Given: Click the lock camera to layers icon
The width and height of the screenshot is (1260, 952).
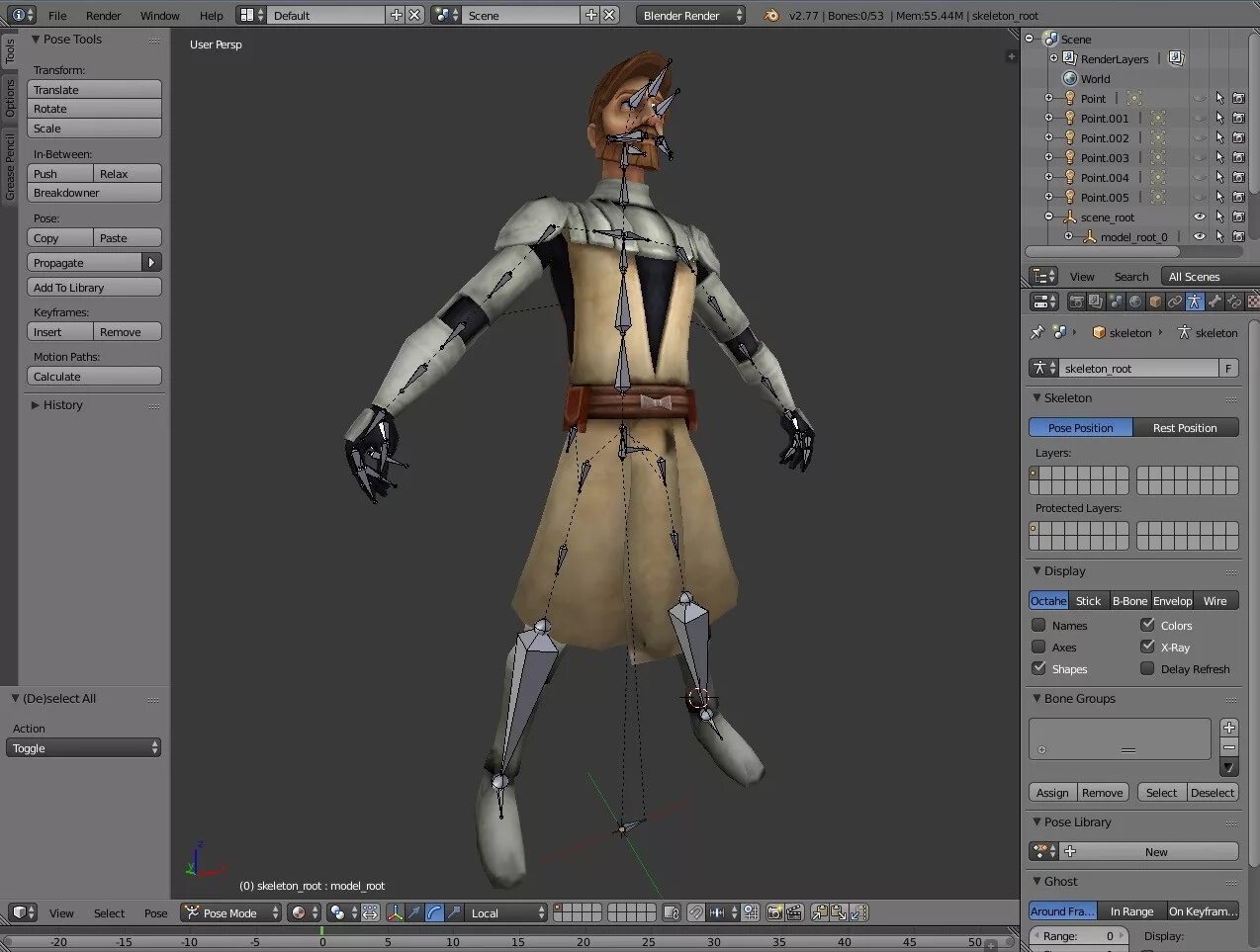Looking at the screenshot, I should [672, 912].
